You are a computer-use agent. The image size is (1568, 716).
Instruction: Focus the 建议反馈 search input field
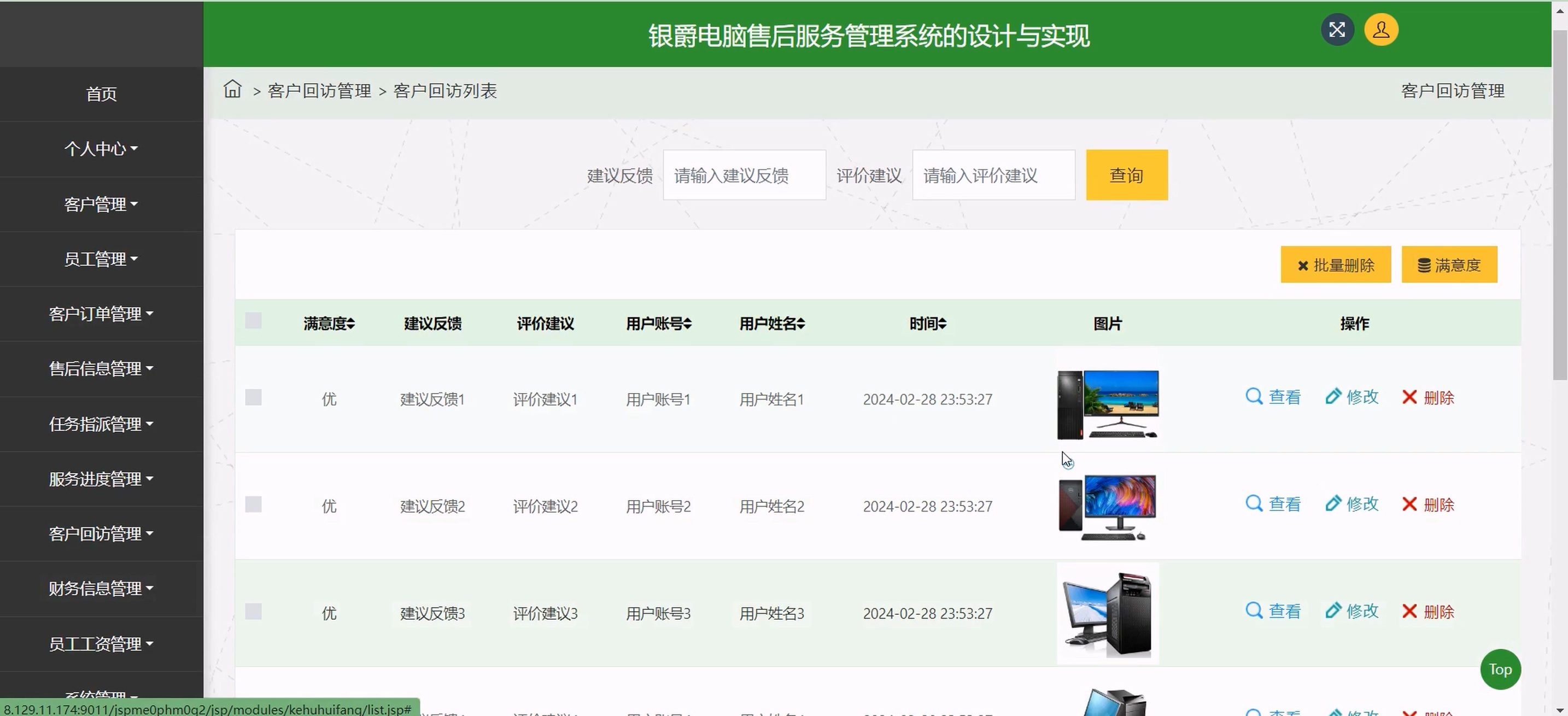tap(745, 174)
